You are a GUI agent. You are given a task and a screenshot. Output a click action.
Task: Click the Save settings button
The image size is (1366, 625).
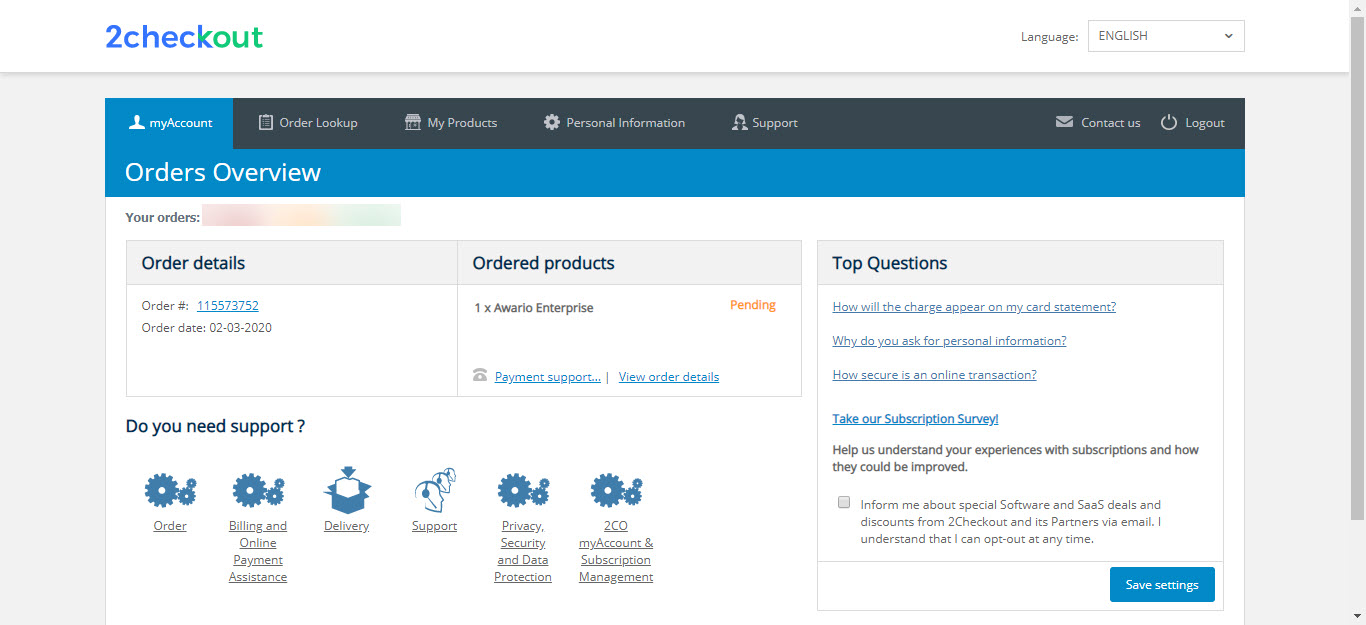tap(1162, 585)
